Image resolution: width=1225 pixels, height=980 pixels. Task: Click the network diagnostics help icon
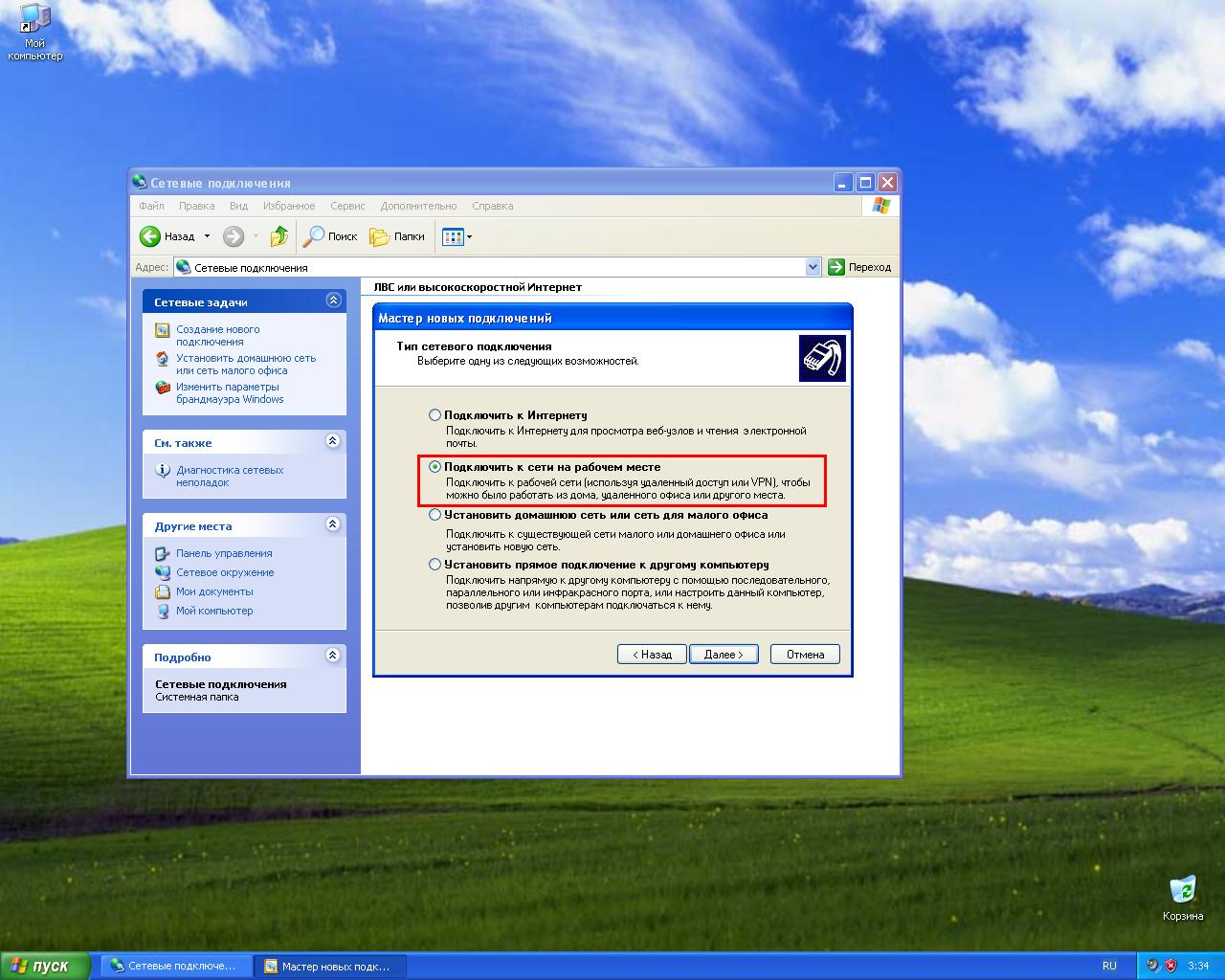pyautogui.click(x=163, y=471)
